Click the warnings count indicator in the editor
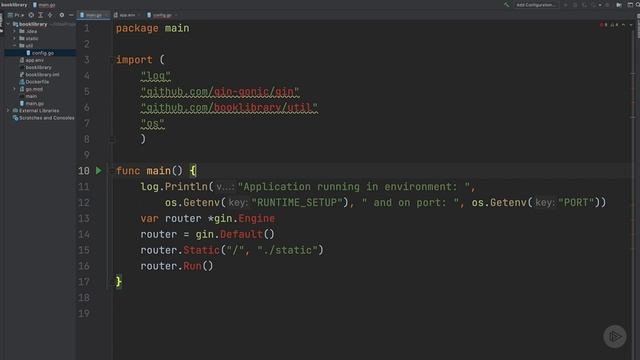This screenshot has width=640, height=360. 614,25
